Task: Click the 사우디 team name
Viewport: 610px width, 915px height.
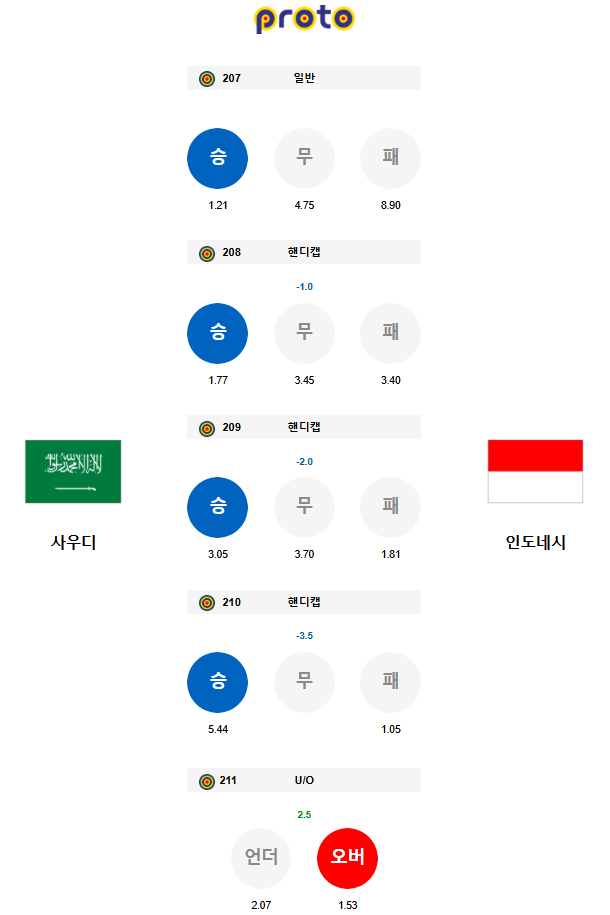Action: [73, 542]
